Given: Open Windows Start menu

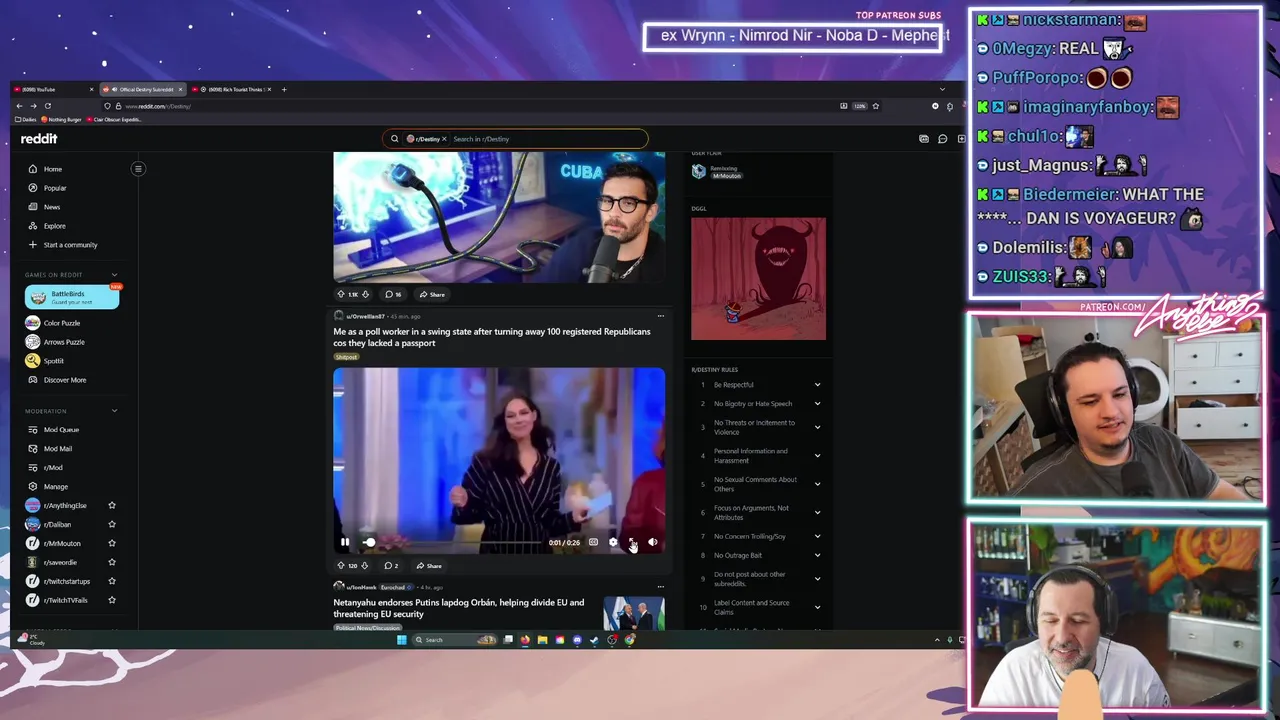Looking at the screenshot, I should pyautogui.click(x=402, y=640).
